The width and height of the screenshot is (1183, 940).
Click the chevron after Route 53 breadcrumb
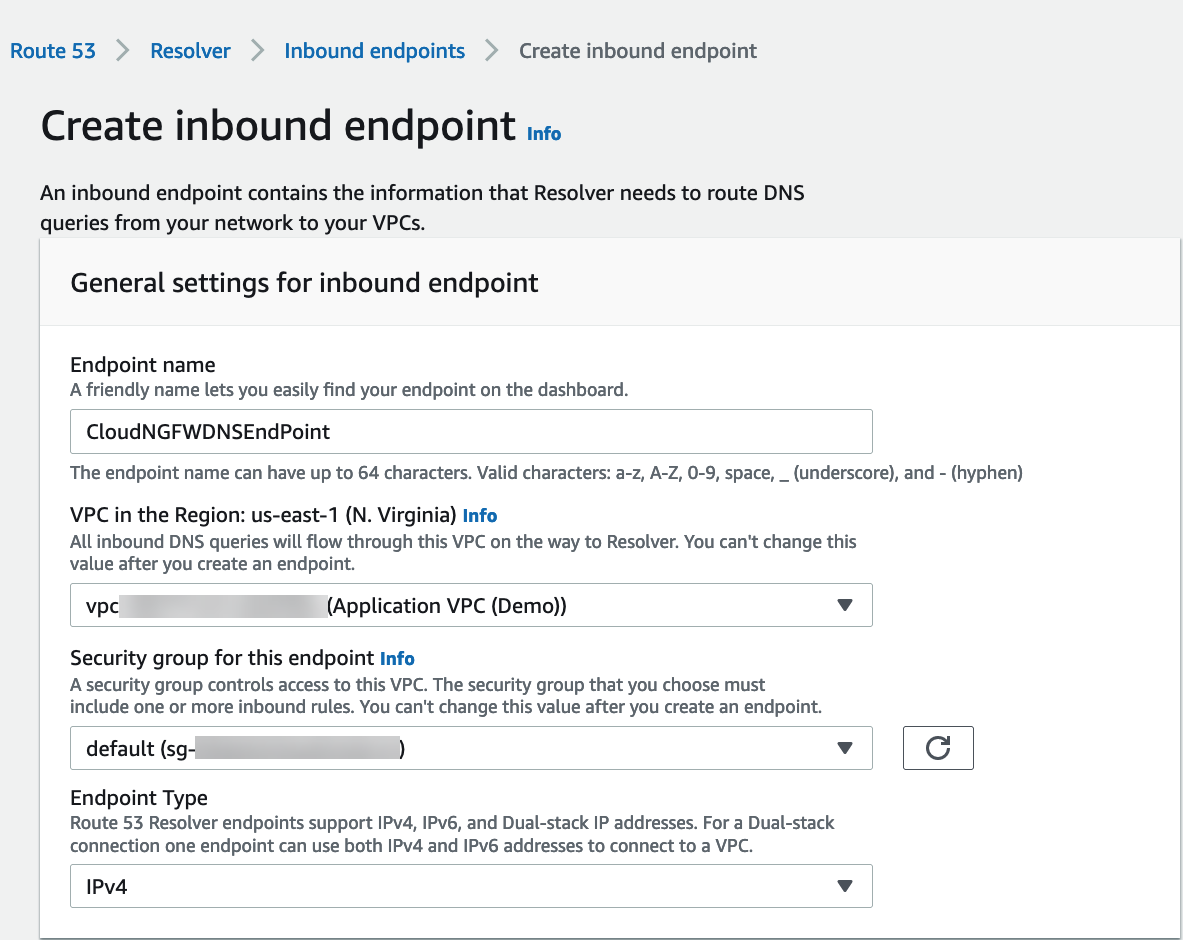click(123, 51)
